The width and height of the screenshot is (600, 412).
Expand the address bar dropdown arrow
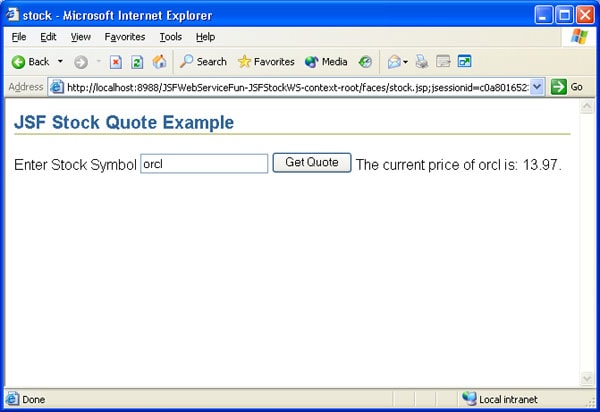coord(537,87)
